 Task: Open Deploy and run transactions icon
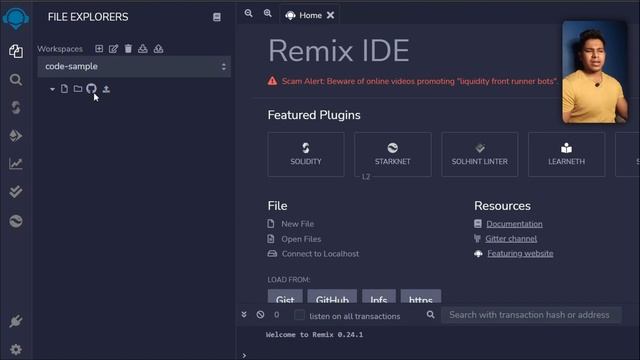point(16,136)
